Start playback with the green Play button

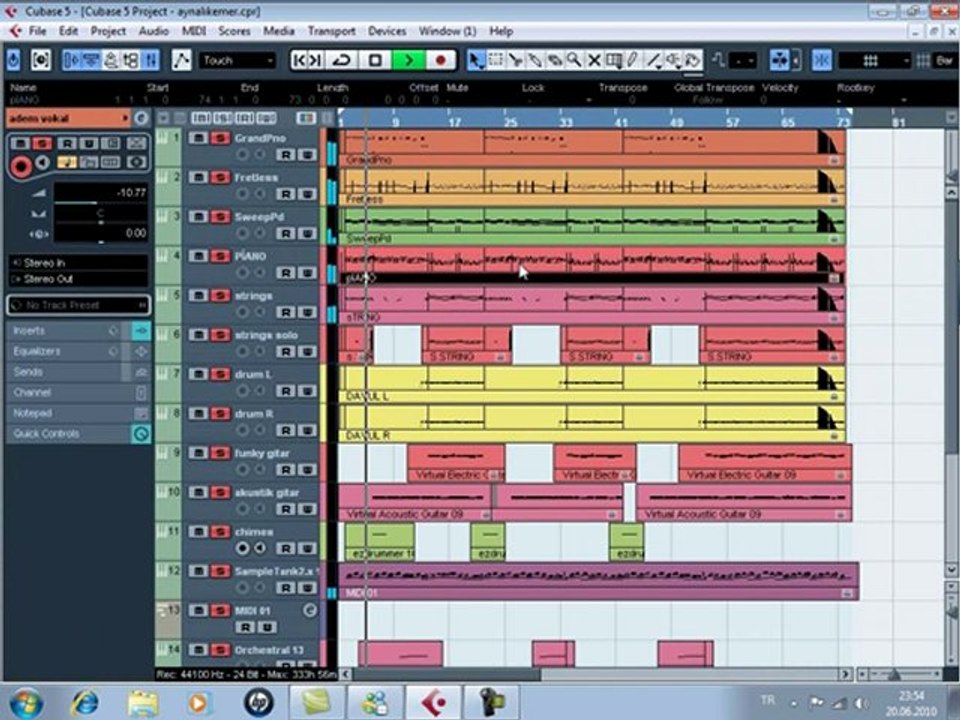coord(408,60)
